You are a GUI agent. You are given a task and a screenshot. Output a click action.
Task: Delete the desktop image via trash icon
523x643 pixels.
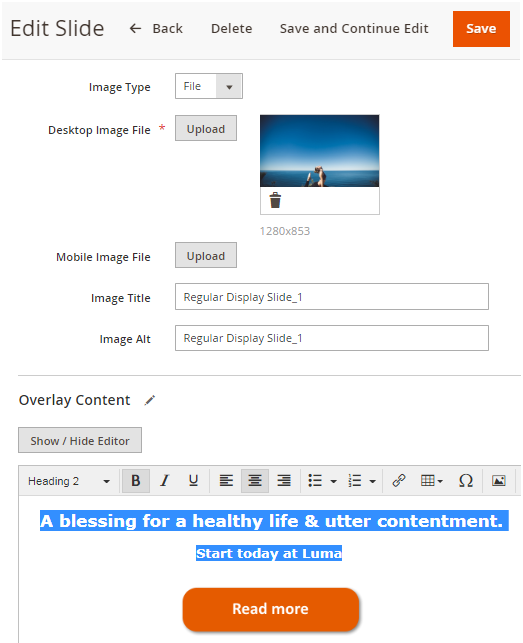tap(275, 201)
